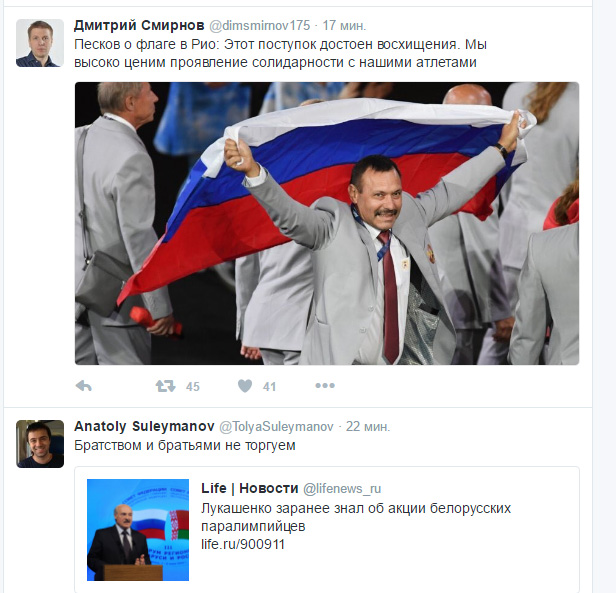Open the quoted tweet about Лукашенко
Image resolution: width=616 pixels, height=593 pixels.
(327, 529)
